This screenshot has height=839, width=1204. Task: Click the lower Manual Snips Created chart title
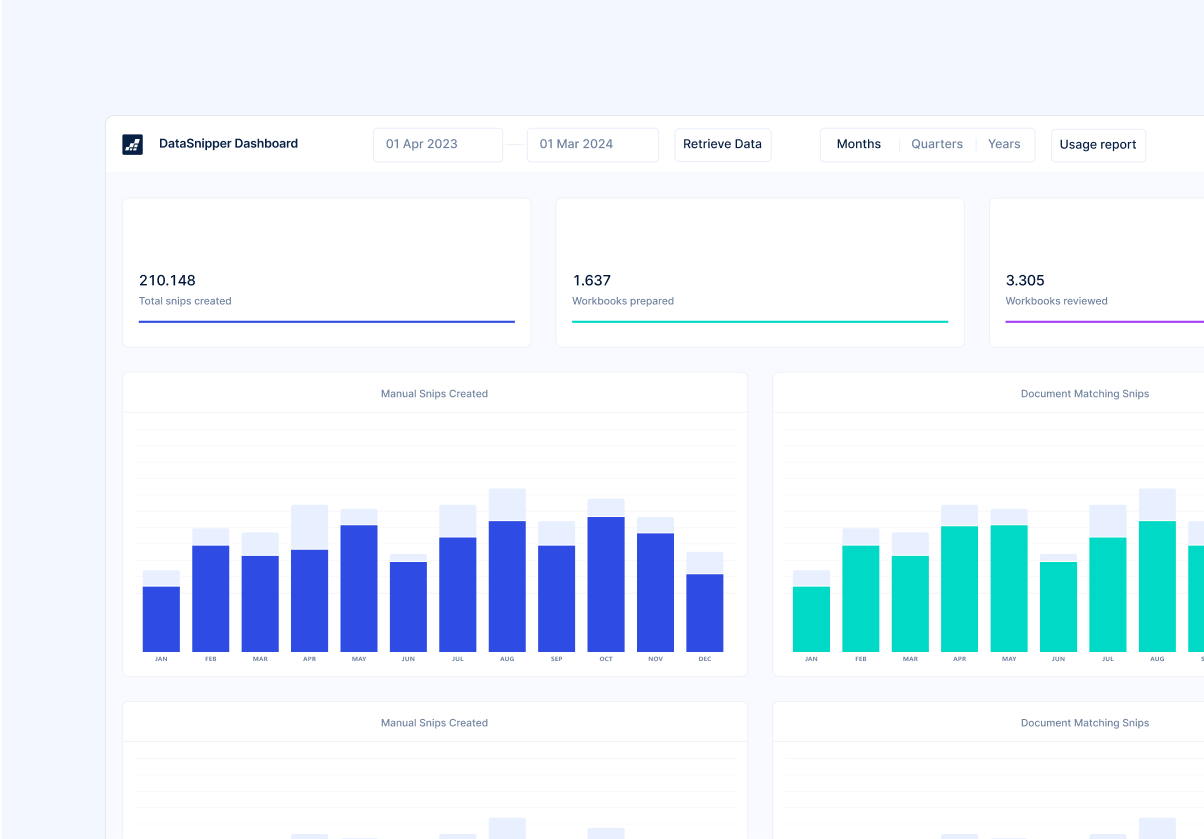coord(434,723)
